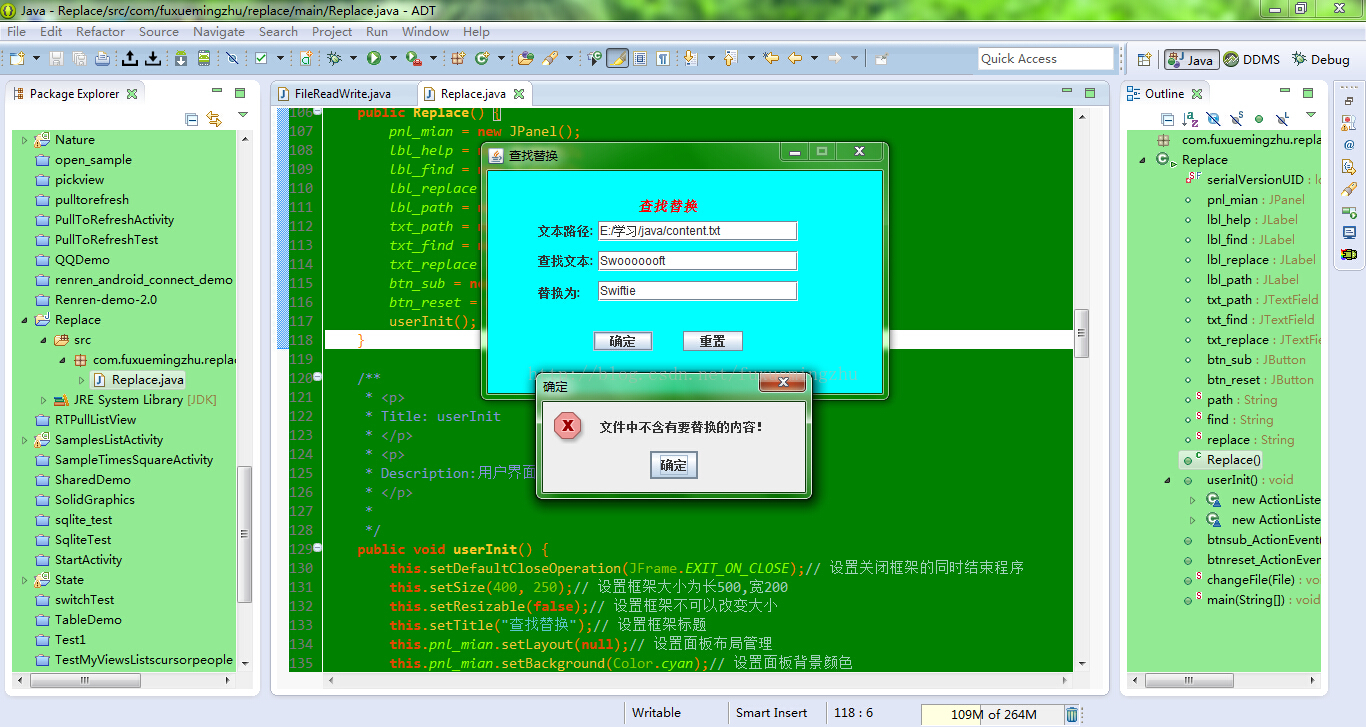Open dropdown arrow next to Debug icon
This screenshot has width=1366, height=727.
353,58
